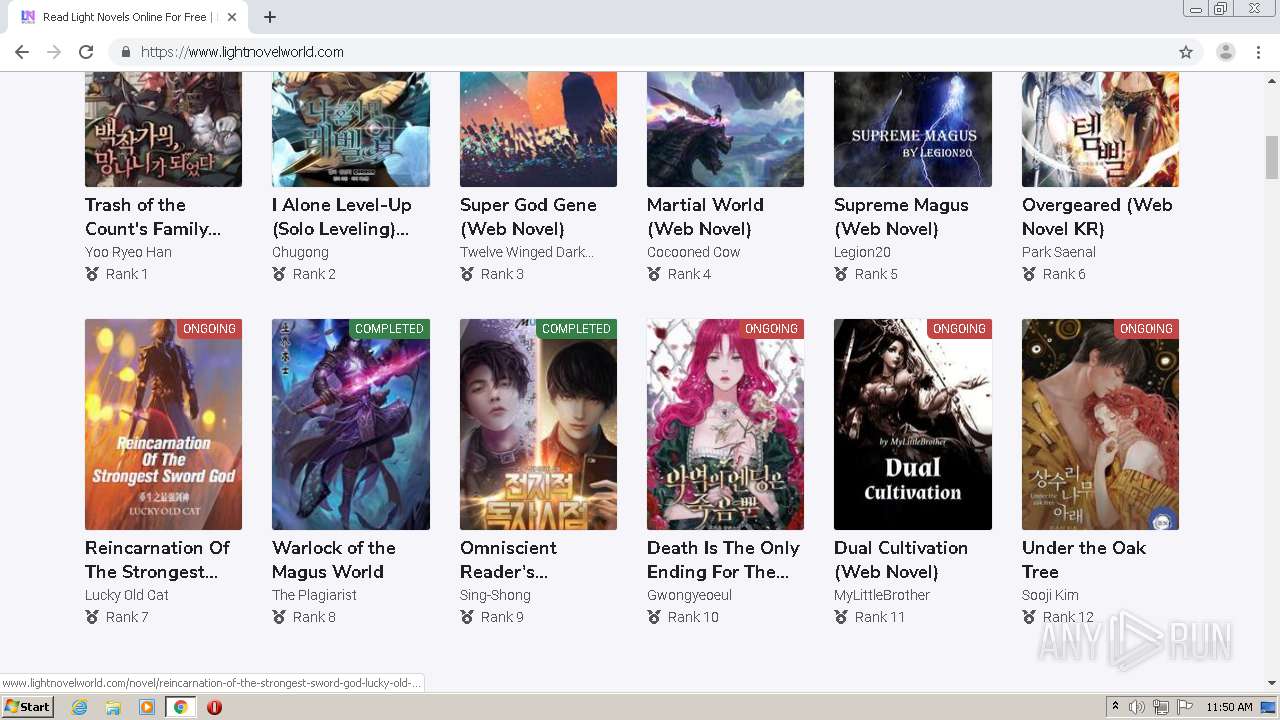The image size is (1280, 720).
Task: Click author name Lucky Old Cat below the title
Action: pyautogui.click(x=127, y=595)
